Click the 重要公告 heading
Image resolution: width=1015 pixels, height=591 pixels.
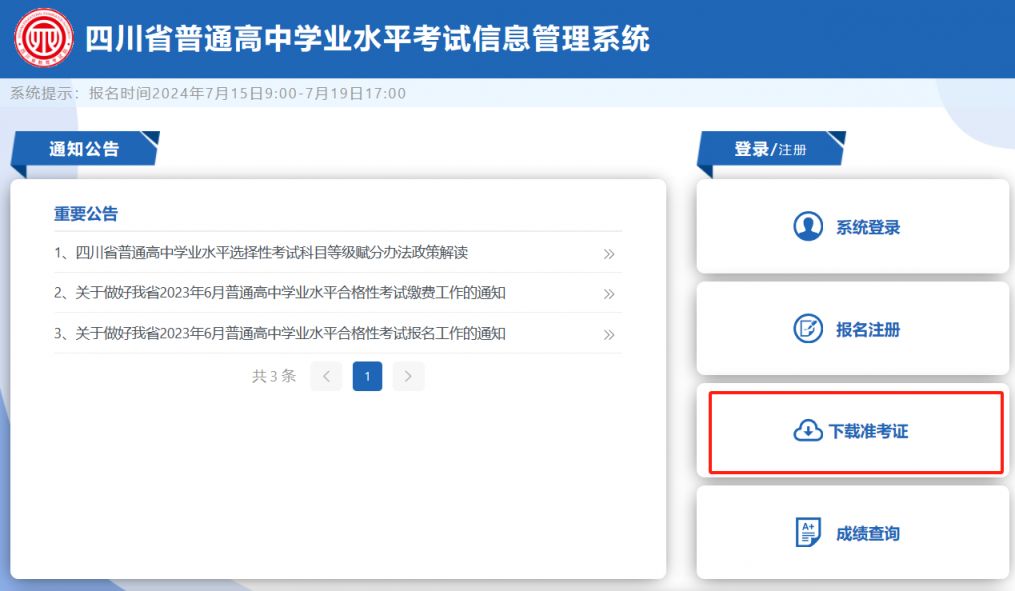pyautogui.click(x=85, y=214)
